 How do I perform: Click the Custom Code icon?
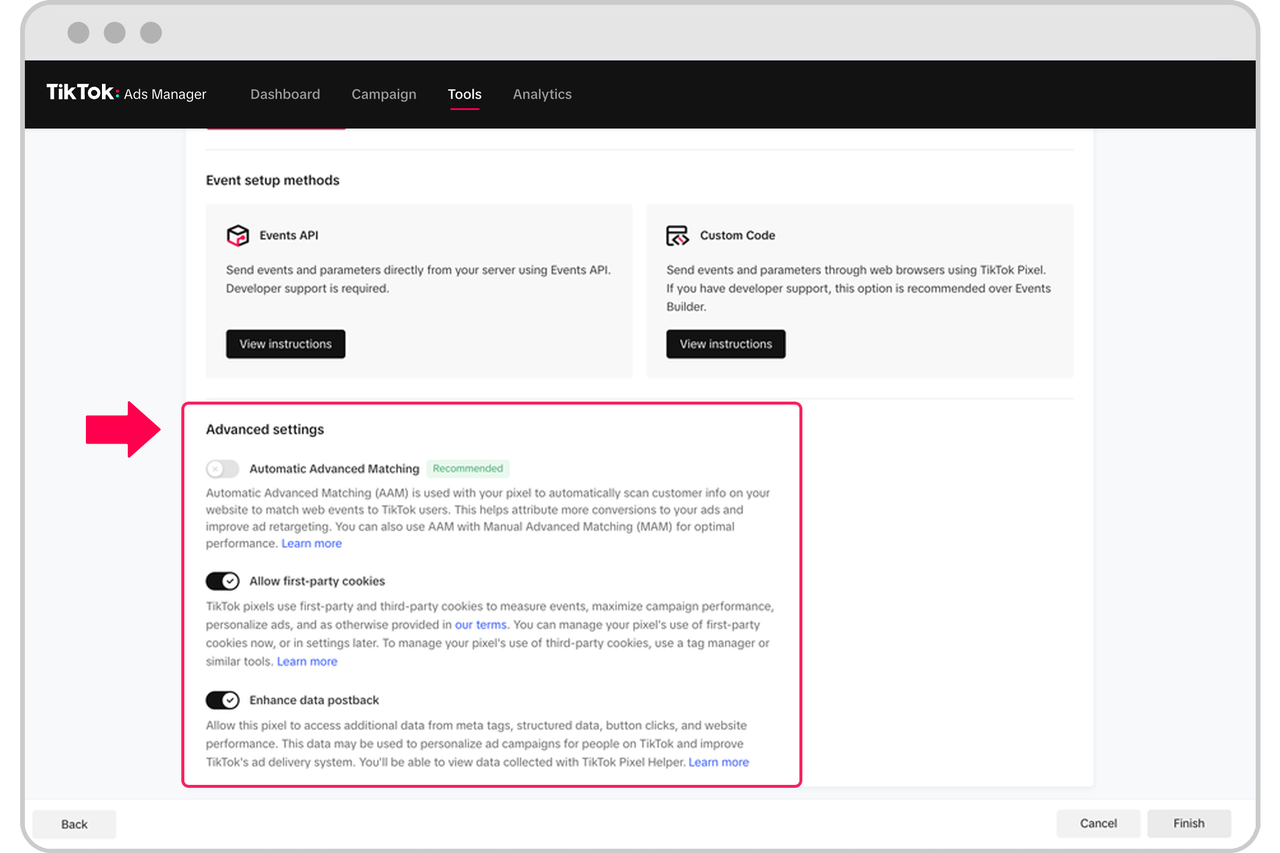click(x=677, y=236)
